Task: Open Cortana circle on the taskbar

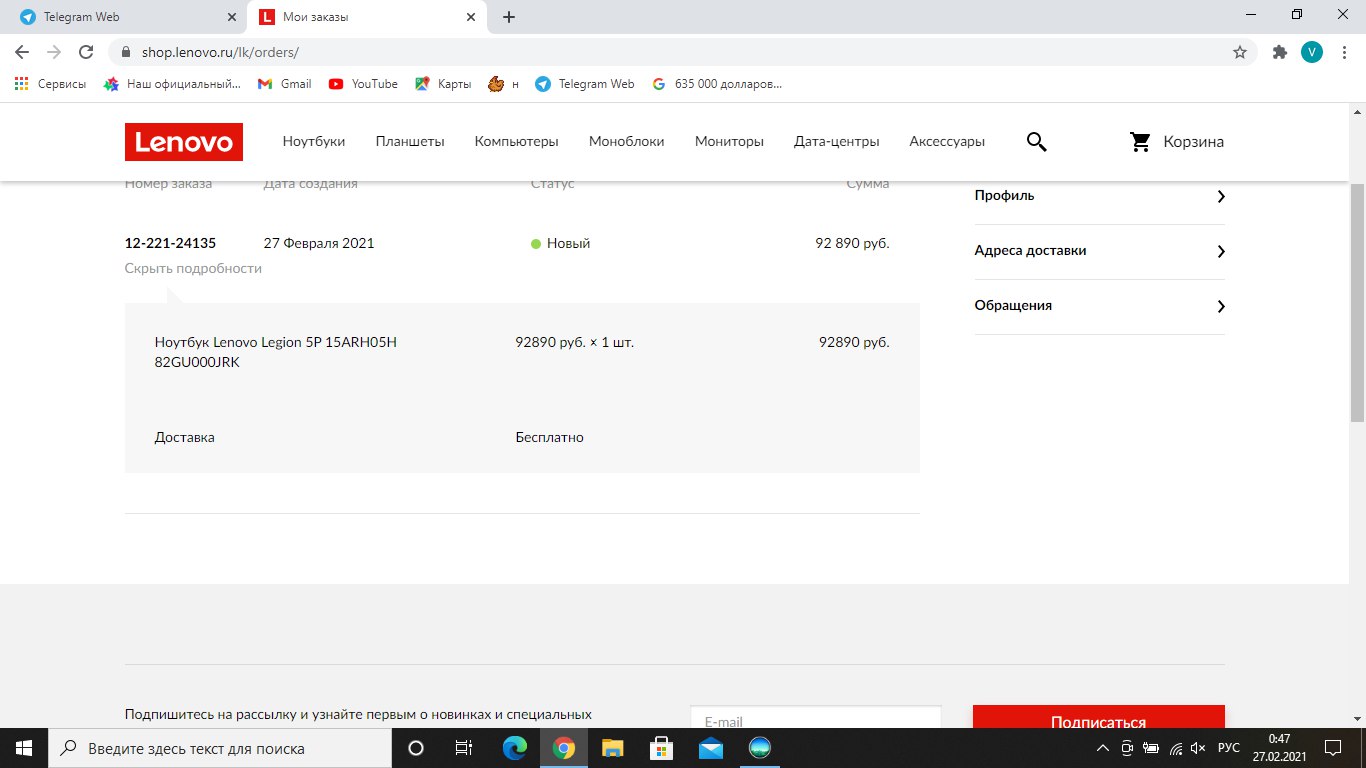Action: coord(416,748)
